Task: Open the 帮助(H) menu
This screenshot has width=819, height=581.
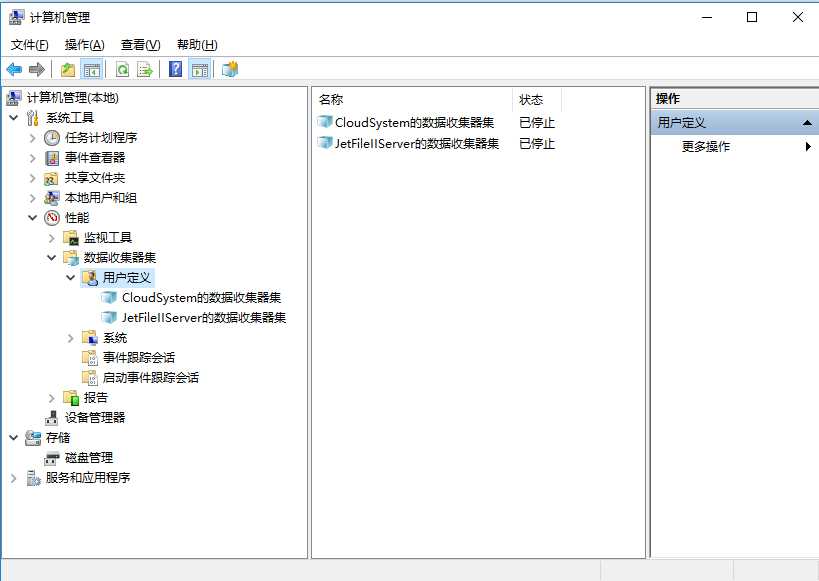Action: (197, 45)
